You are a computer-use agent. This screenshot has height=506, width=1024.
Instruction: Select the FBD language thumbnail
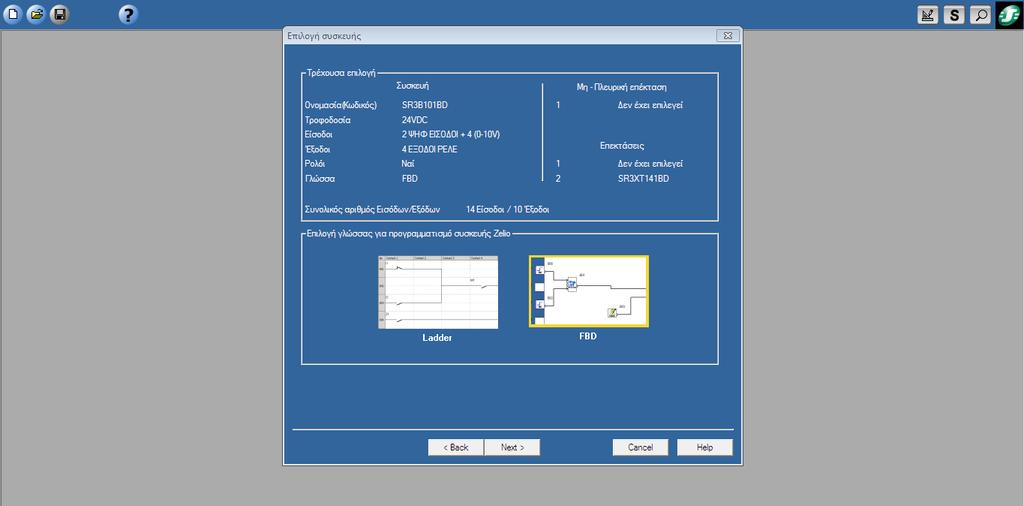[x=588, y=291]
